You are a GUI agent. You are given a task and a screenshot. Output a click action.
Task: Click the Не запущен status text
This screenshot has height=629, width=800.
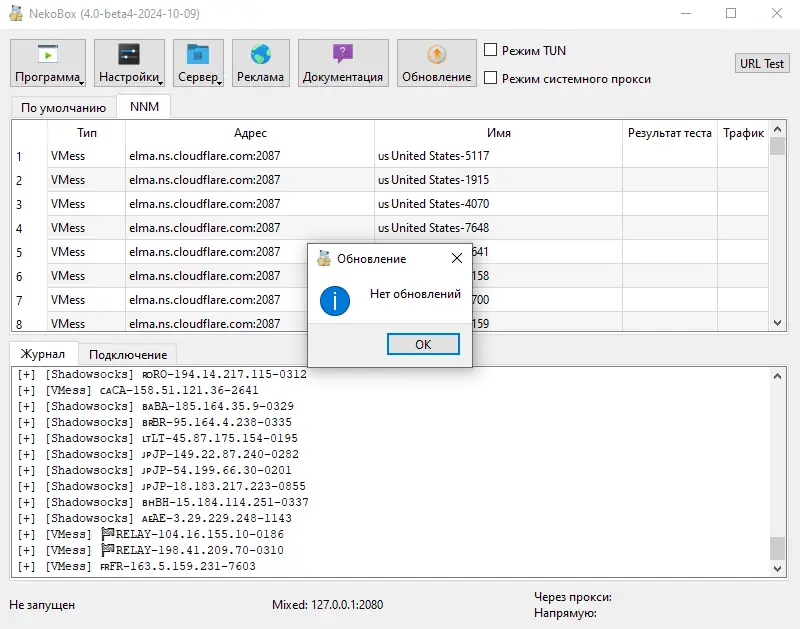pos(42,605)
